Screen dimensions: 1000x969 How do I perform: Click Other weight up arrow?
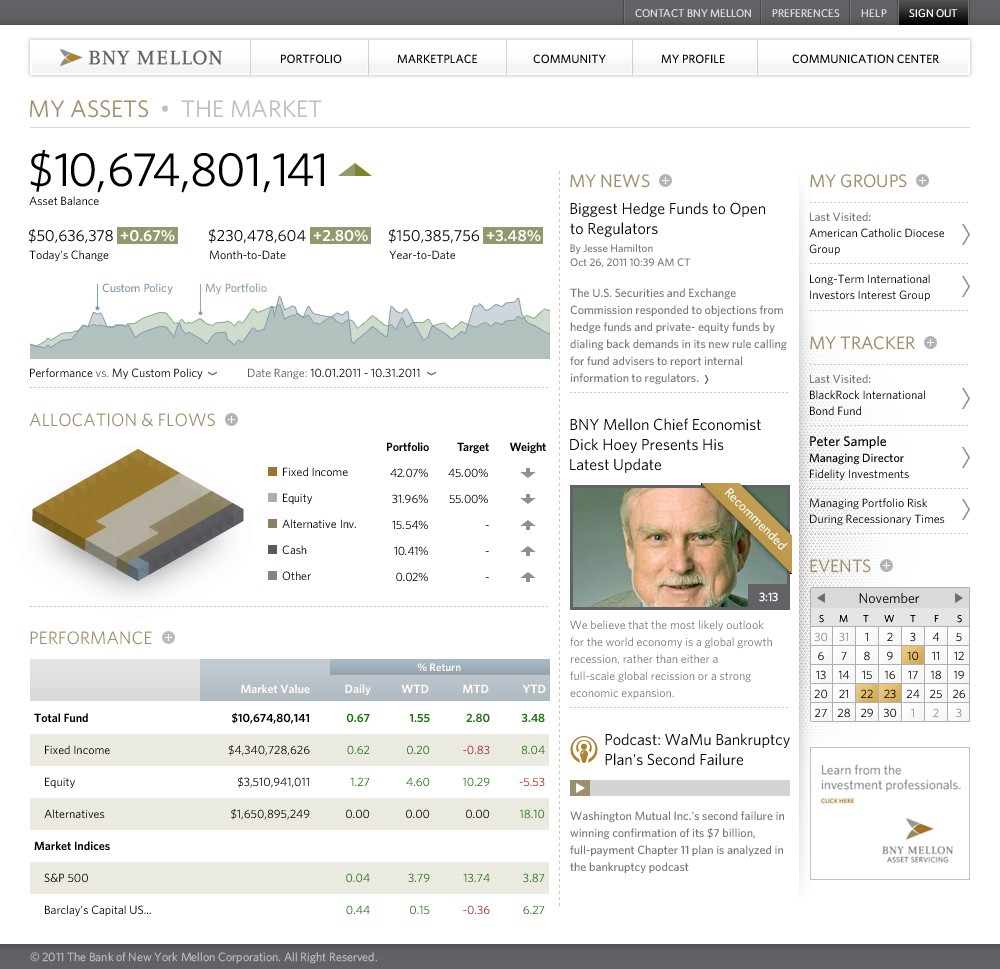527,577
